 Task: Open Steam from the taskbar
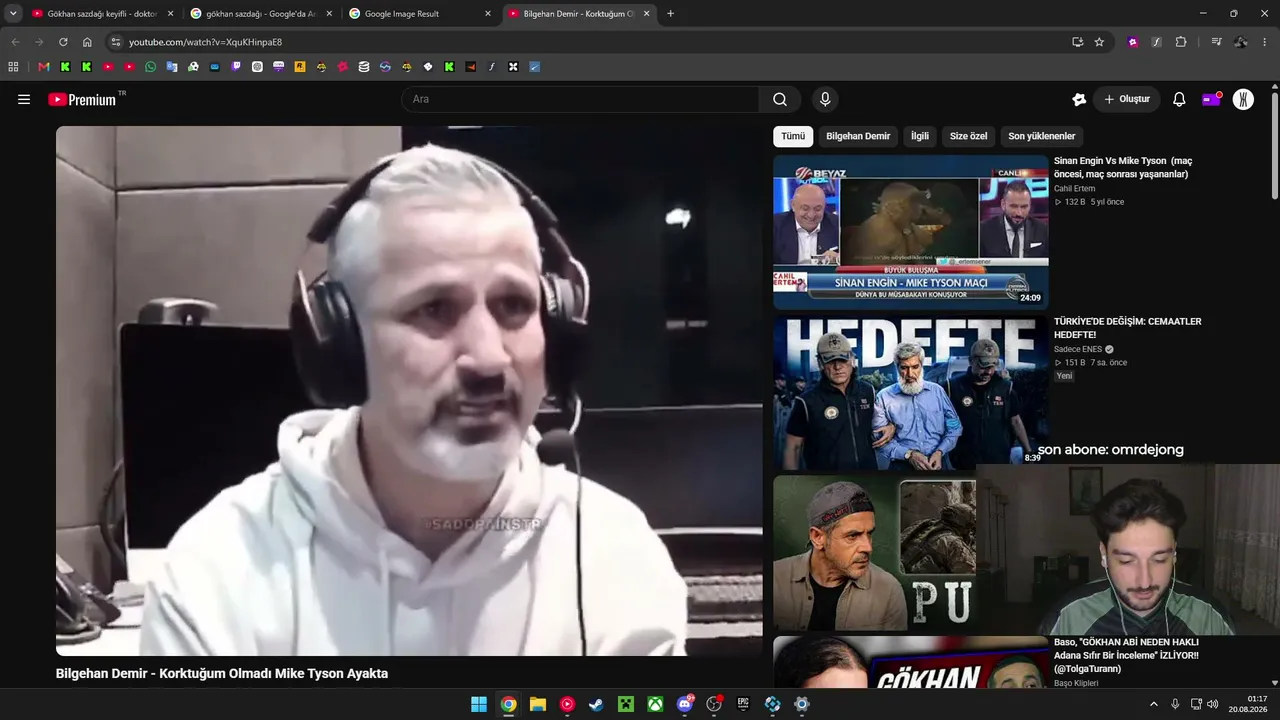[596, 704]
